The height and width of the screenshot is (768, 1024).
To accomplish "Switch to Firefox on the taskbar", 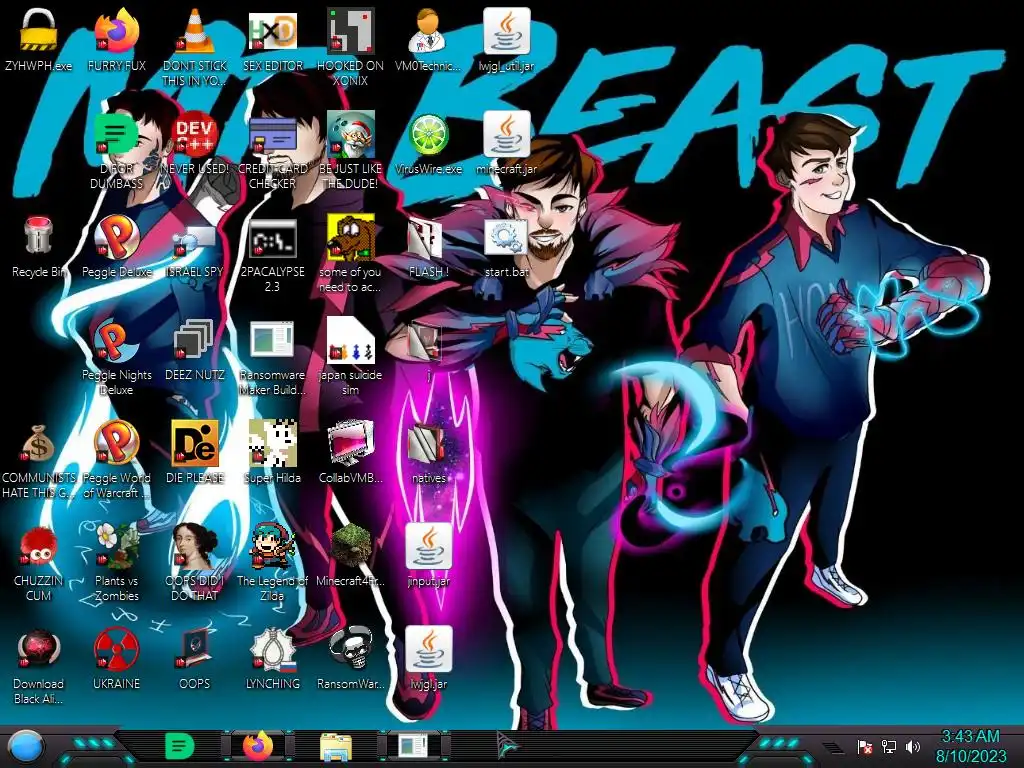I will [x=258, y=746].
